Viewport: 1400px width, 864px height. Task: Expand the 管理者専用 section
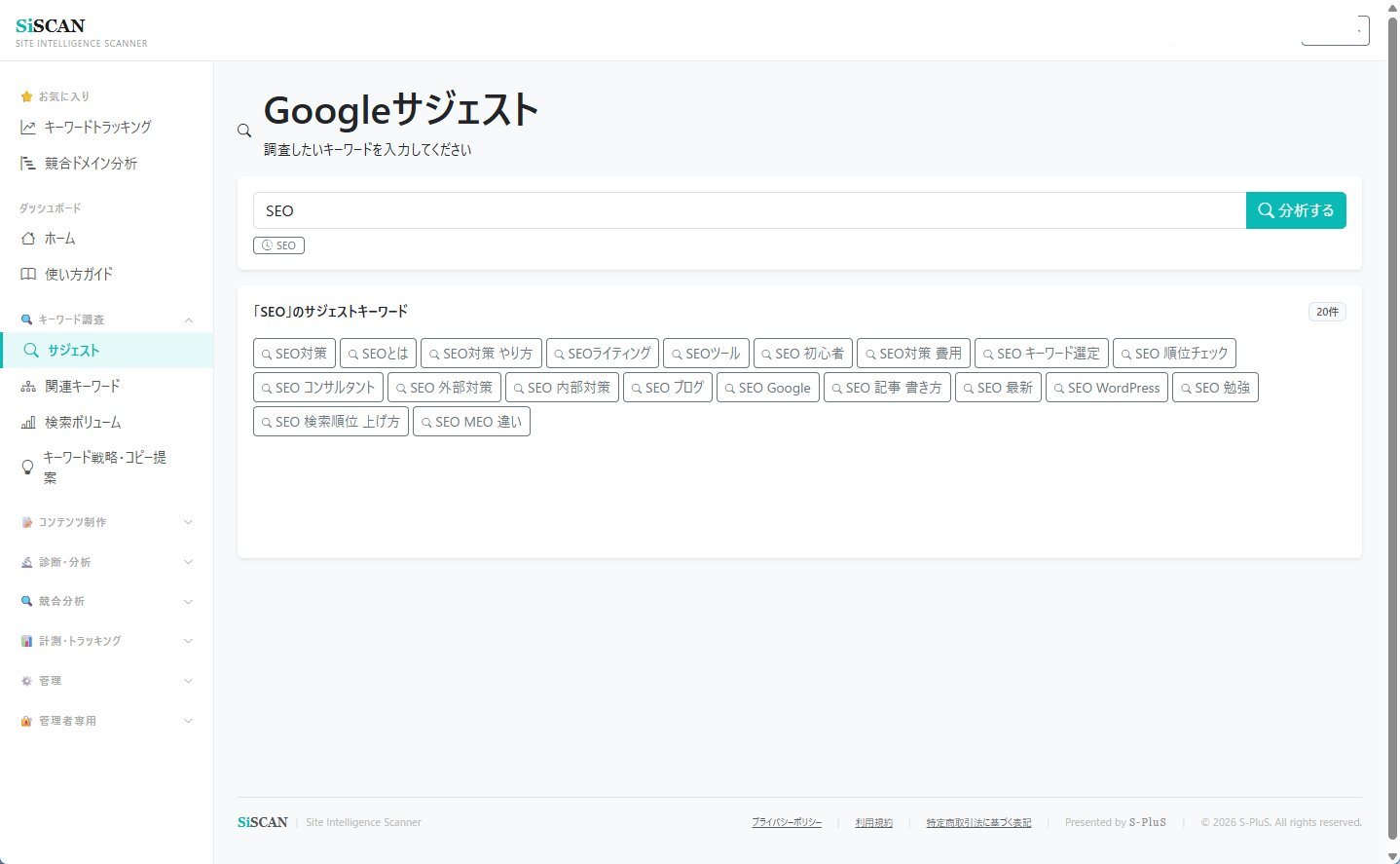coord(106,722)
